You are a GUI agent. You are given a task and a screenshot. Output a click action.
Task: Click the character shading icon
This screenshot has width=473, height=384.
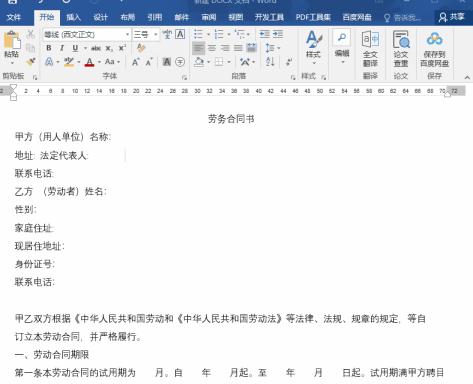pos(167,62)
